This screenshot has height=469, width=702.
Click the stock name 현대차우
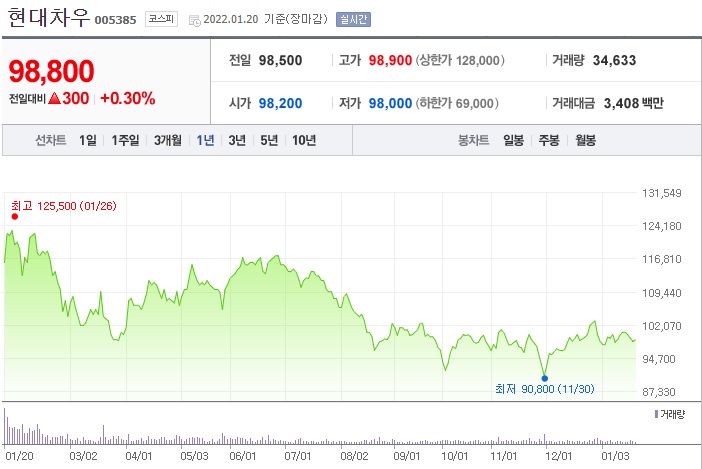tap(49, 17)
